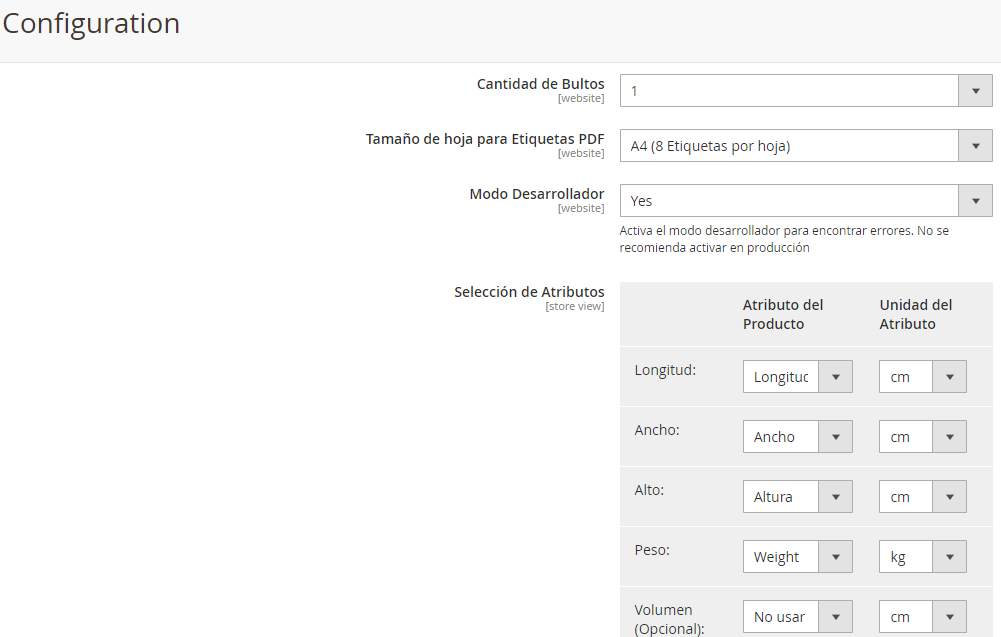Click the Tamaño de hoja para Etiquetas PDF label

[485, 139]
